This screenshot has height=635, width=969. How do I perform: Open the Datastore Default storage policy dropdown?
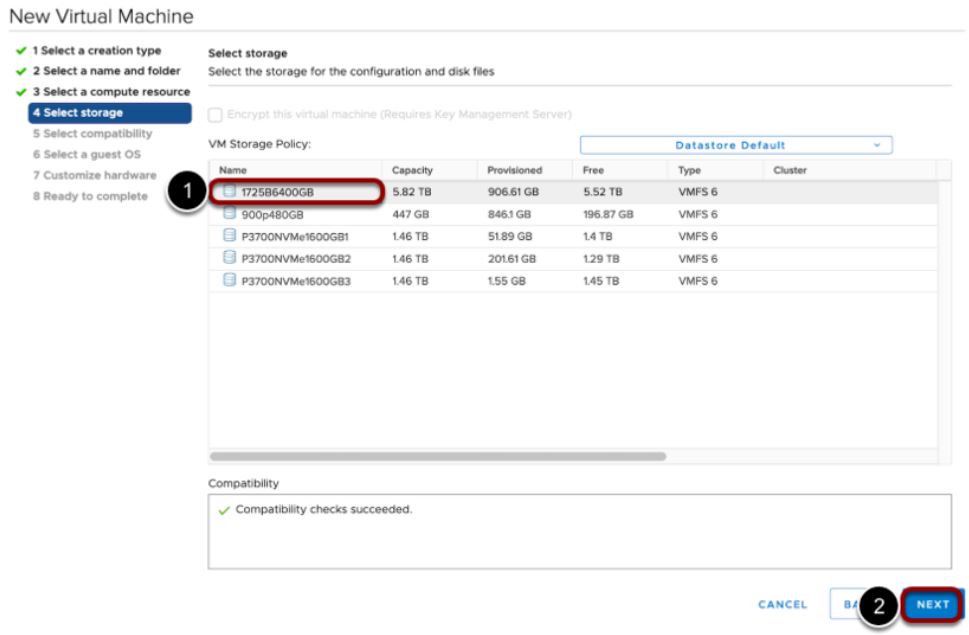736,145
